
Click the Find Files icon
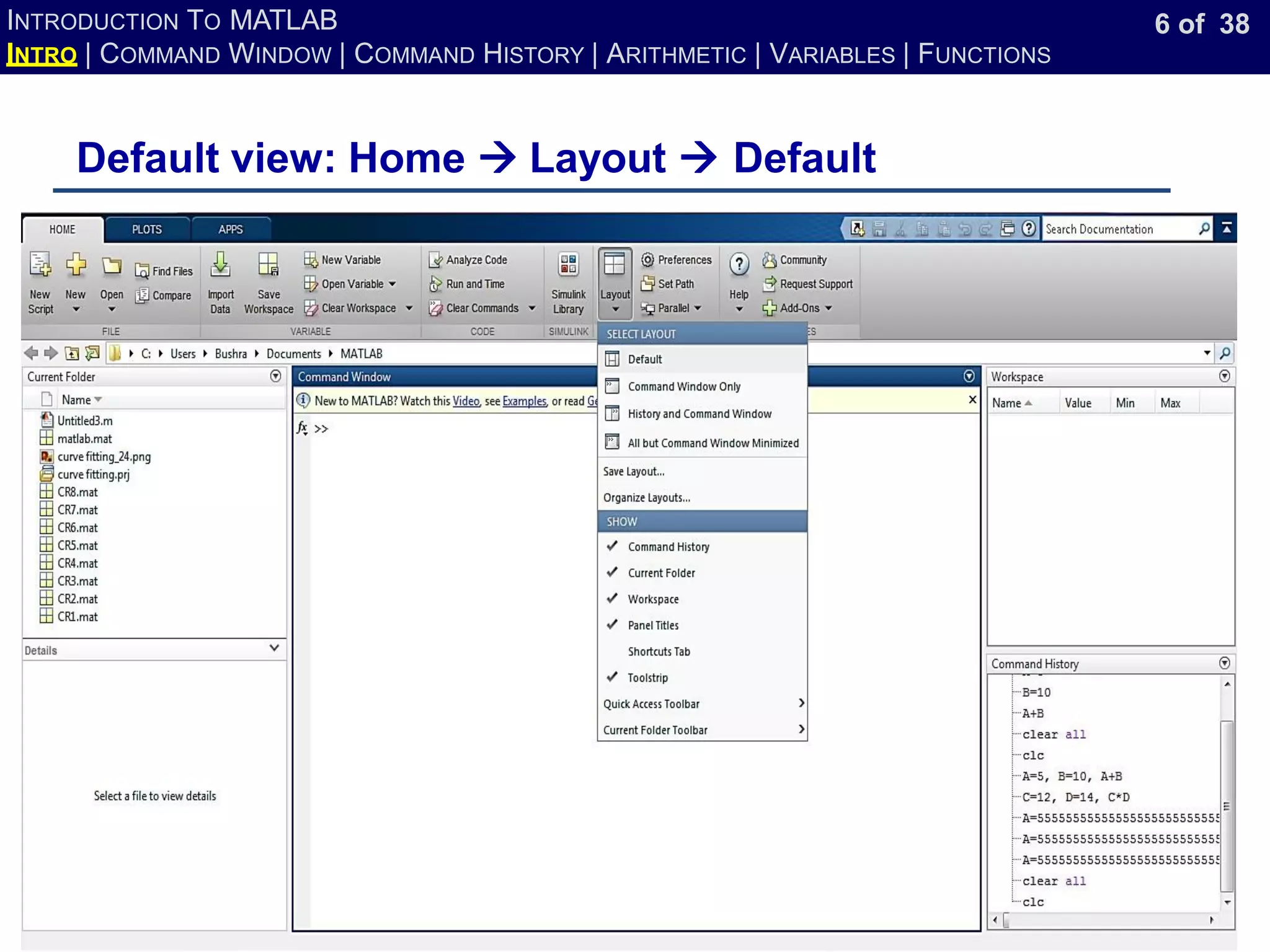pyautogui.click(x=142, y=271)
